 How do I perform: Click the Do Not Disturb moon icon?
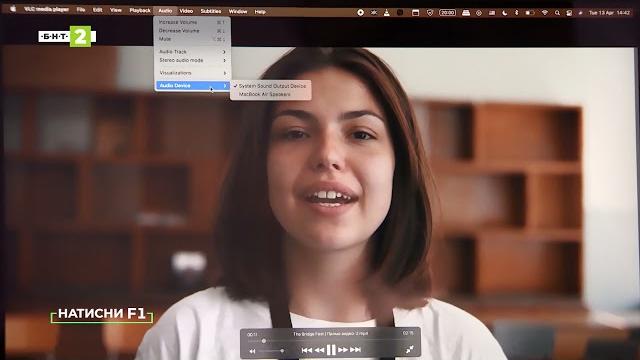(x=504, y=13)
